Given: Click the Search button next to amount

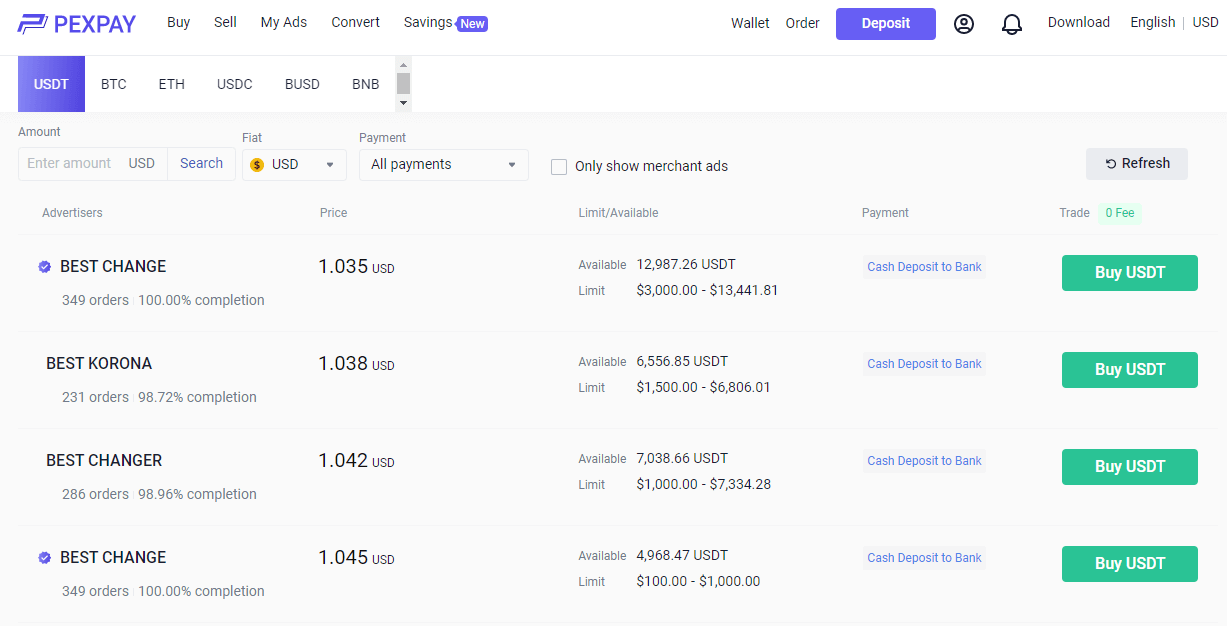Looking at the screenshot, I should pyautogui.click(x=201, y=163).
